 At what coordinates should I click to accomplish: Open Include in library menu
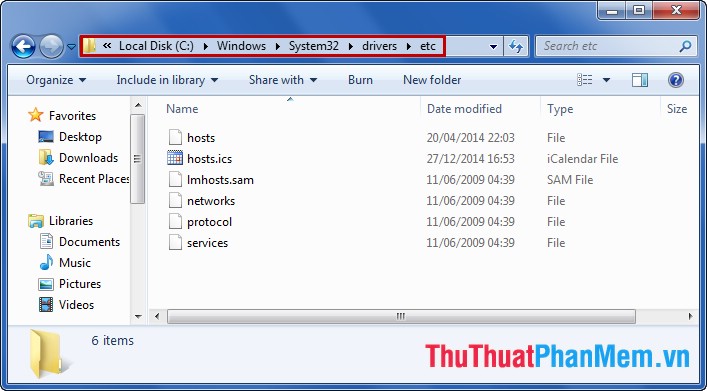tap(167, 80)
